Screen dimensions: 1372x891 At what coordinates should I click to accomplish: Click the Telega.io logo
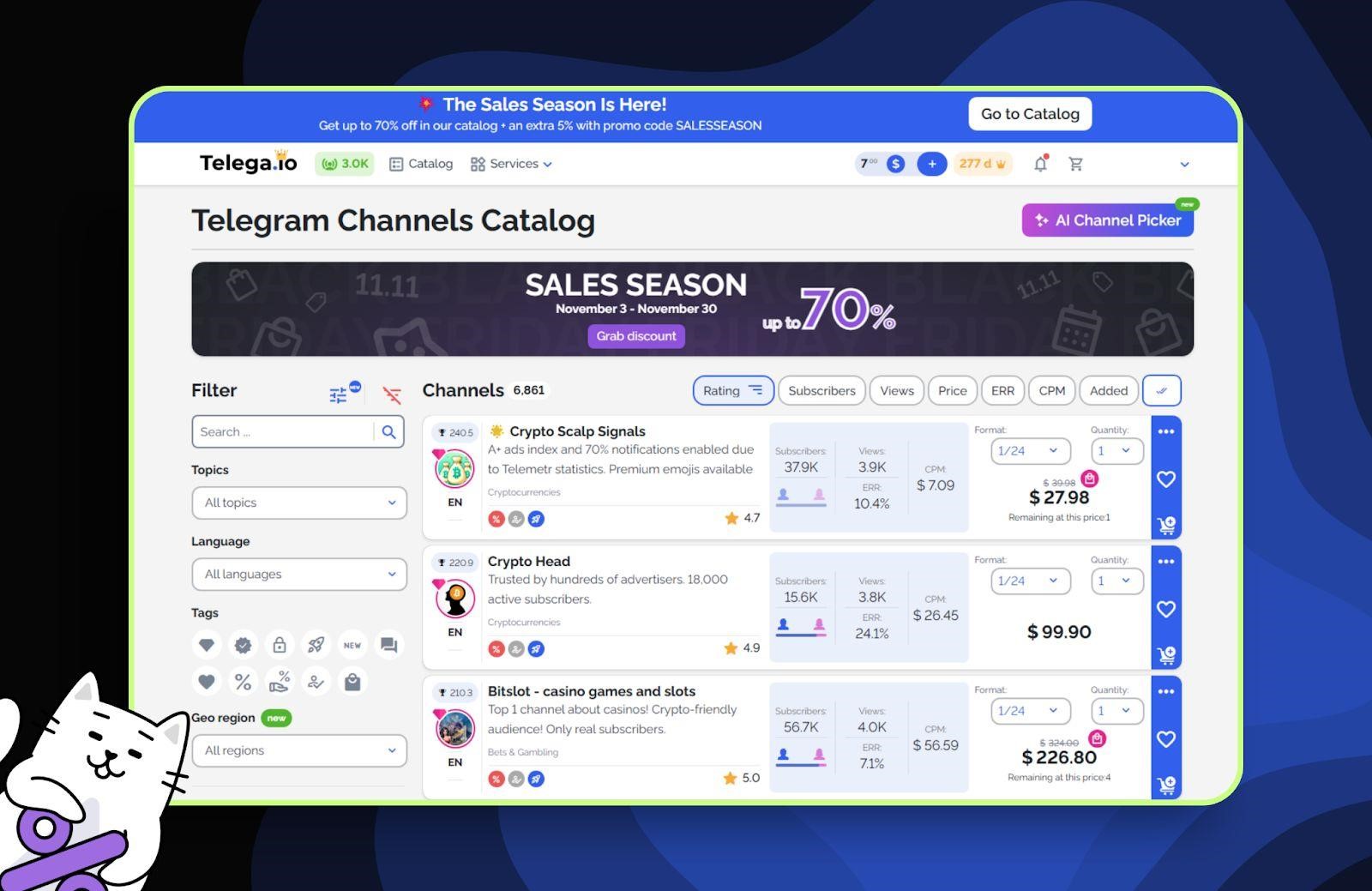tap(248, 162)
